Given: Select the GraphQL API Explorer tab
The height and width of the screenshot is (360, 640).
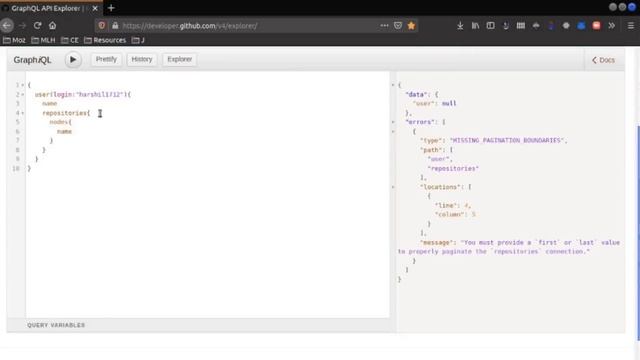Looking at the screenshot, I should point(46,8).
